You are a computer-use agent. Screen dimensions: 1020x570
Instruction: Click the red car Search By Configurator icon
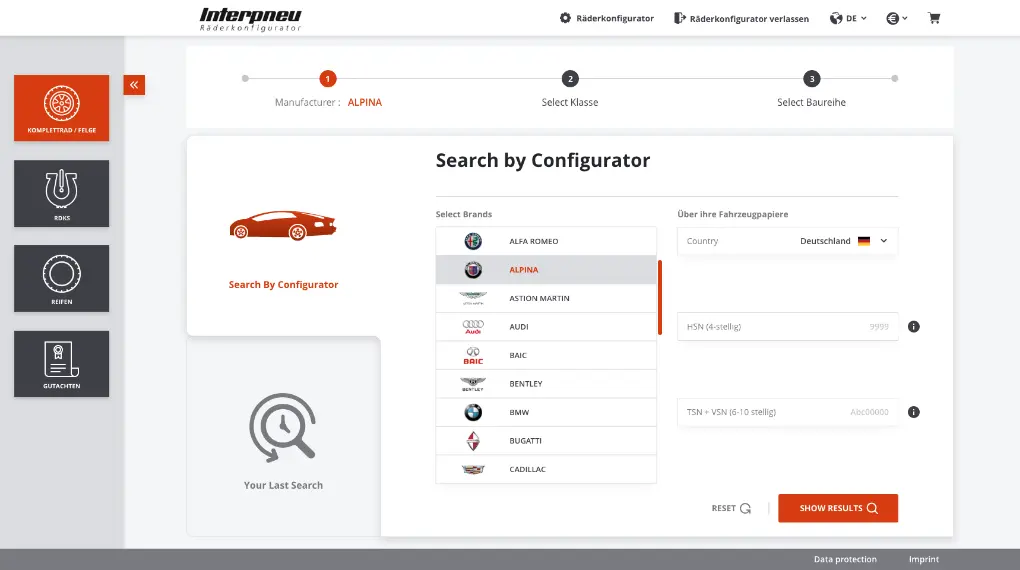coord(283,225)
